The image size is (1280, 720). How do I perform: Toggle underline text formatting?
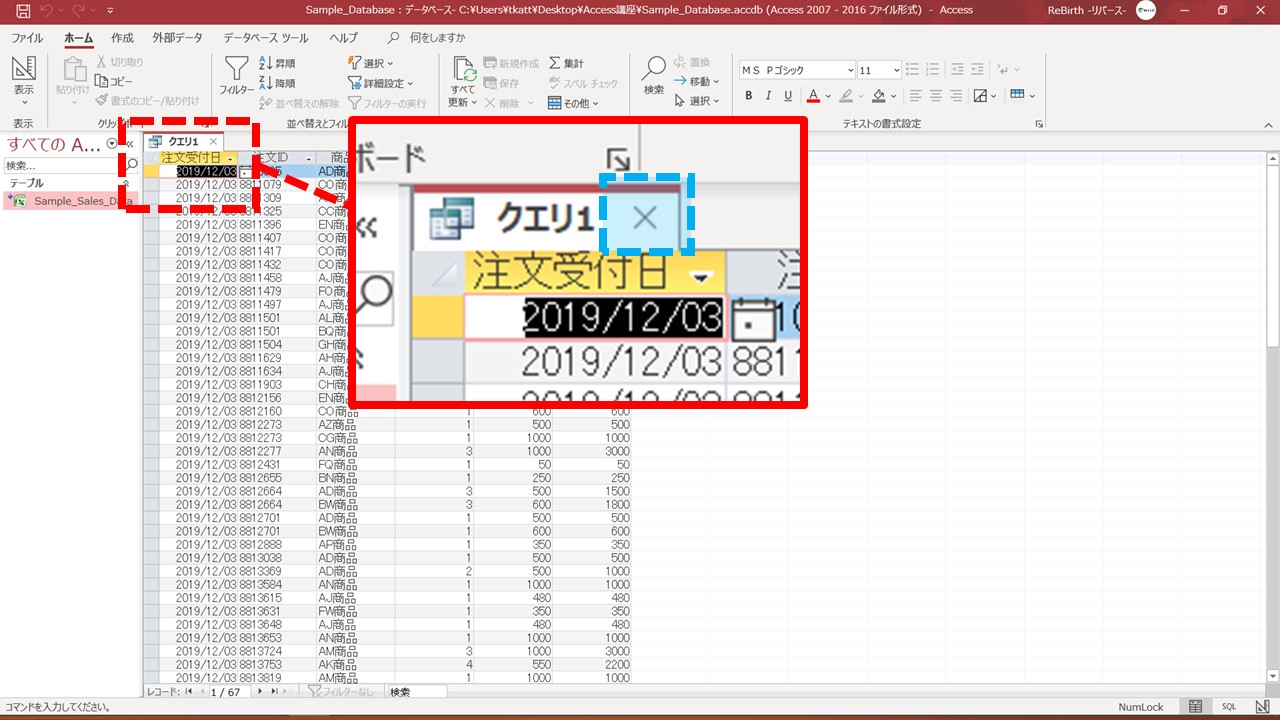[x=788, y=96]
